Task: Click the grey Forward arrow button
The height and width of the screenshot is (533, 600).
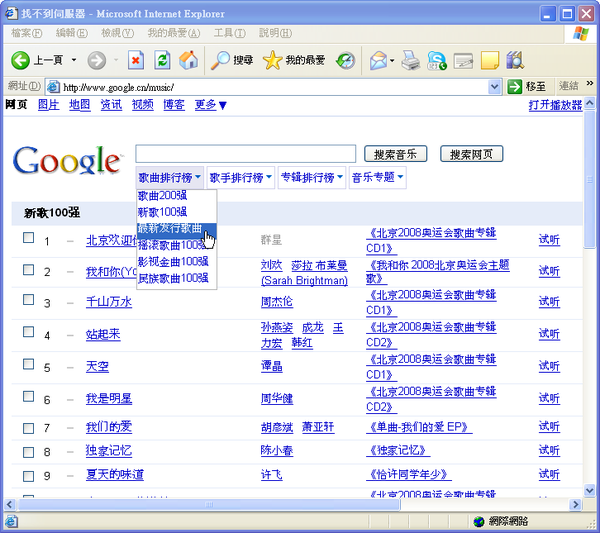Action: (x=96, y=60)
